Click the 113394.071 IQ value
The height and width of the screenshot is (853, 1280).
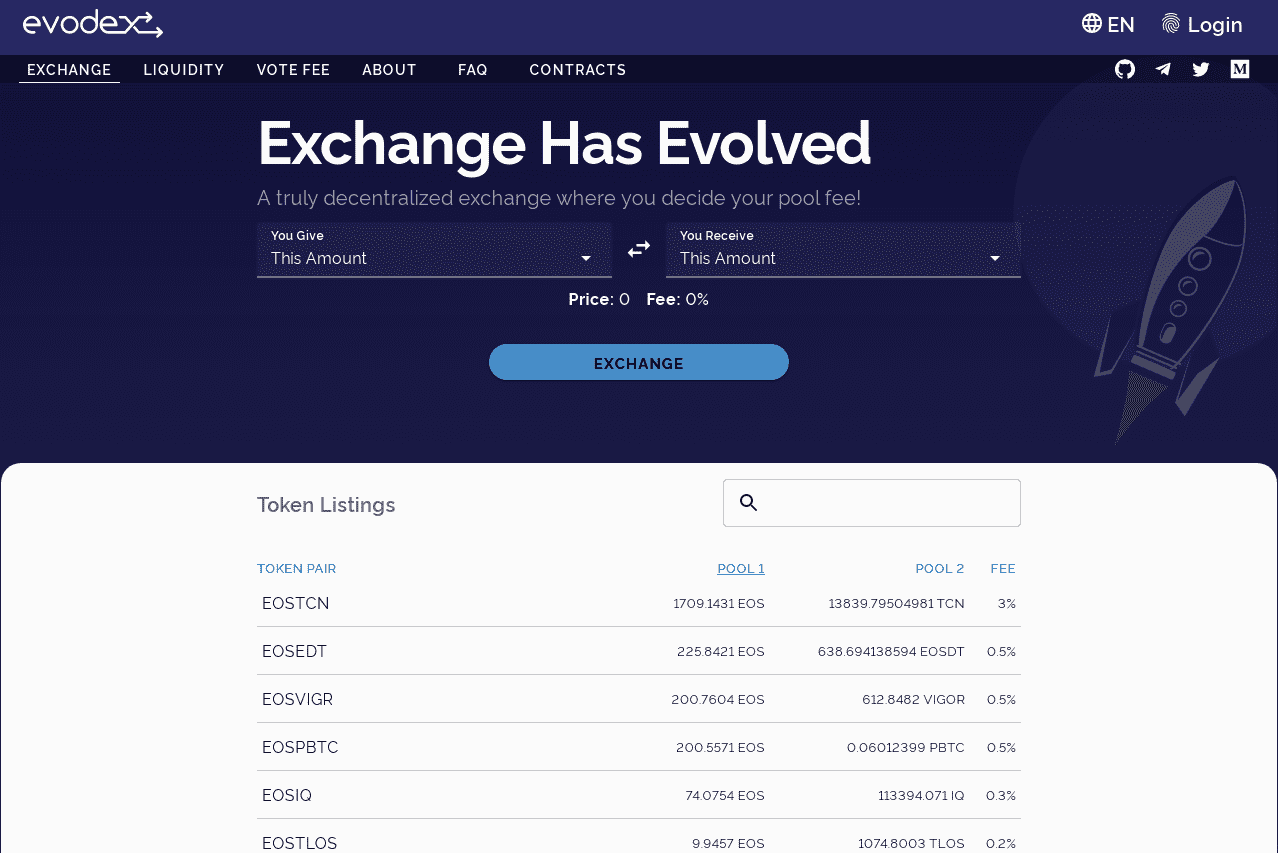pyautogui.click(x=921, y=796)
